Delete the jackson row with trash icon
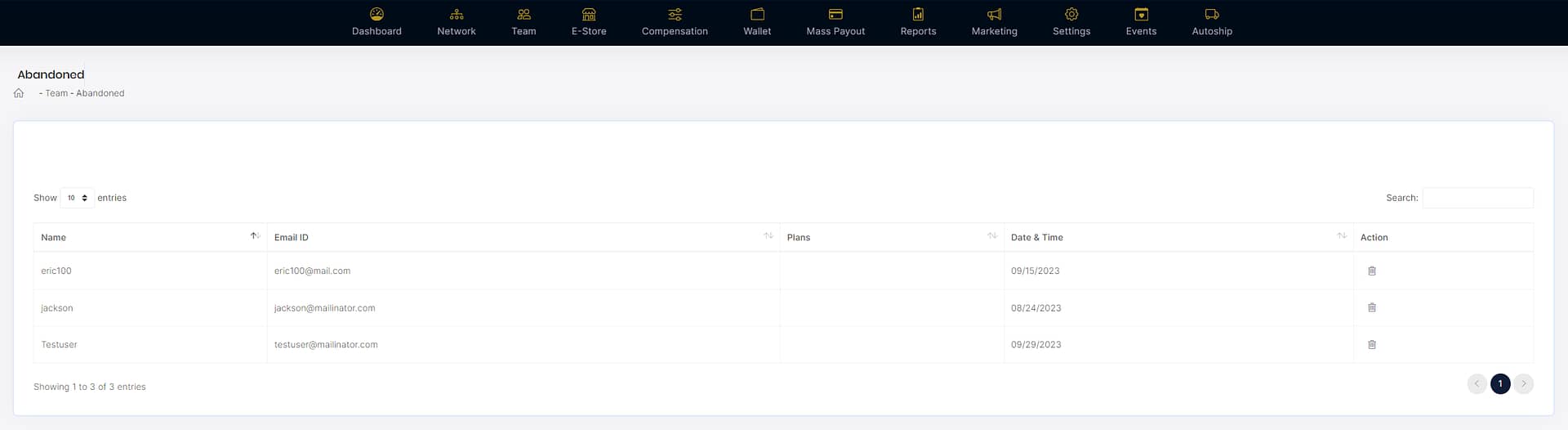The width and height of the screenshot is (1568, 430). pyautogui.click(x=1372, y=307)
